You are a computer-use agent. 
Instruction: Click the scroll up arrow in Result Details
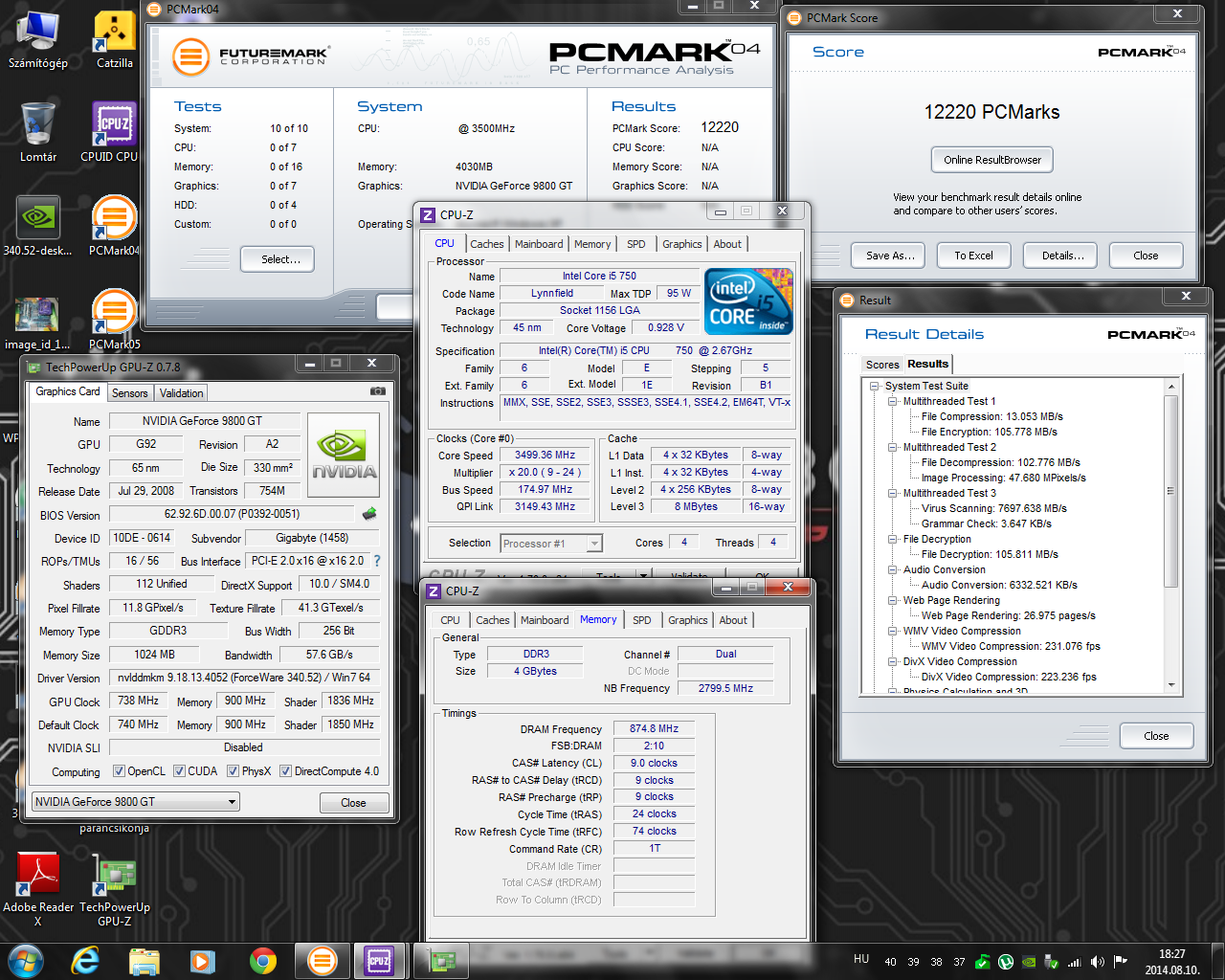pos(1170,386)
